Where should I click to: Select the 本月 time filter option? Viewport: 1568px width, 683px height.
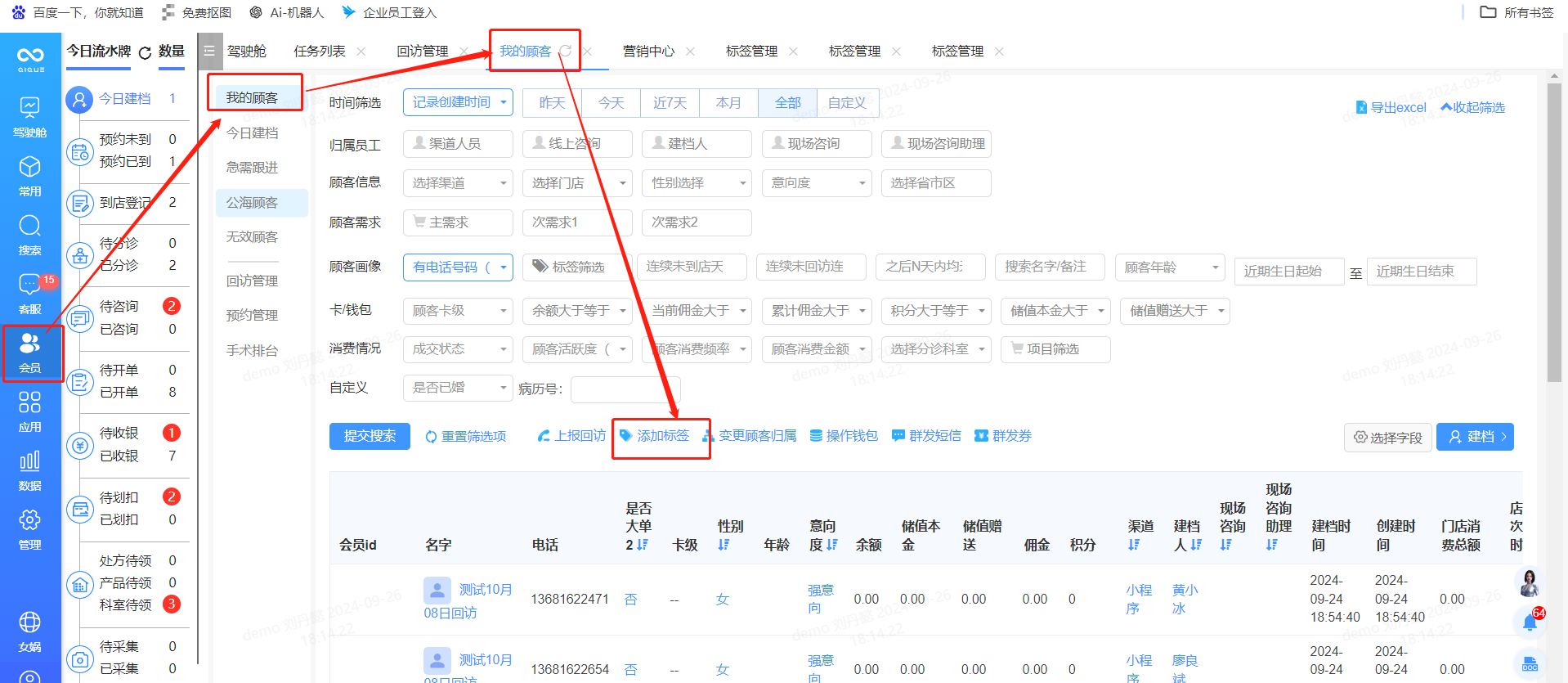(x=728, y=103)
